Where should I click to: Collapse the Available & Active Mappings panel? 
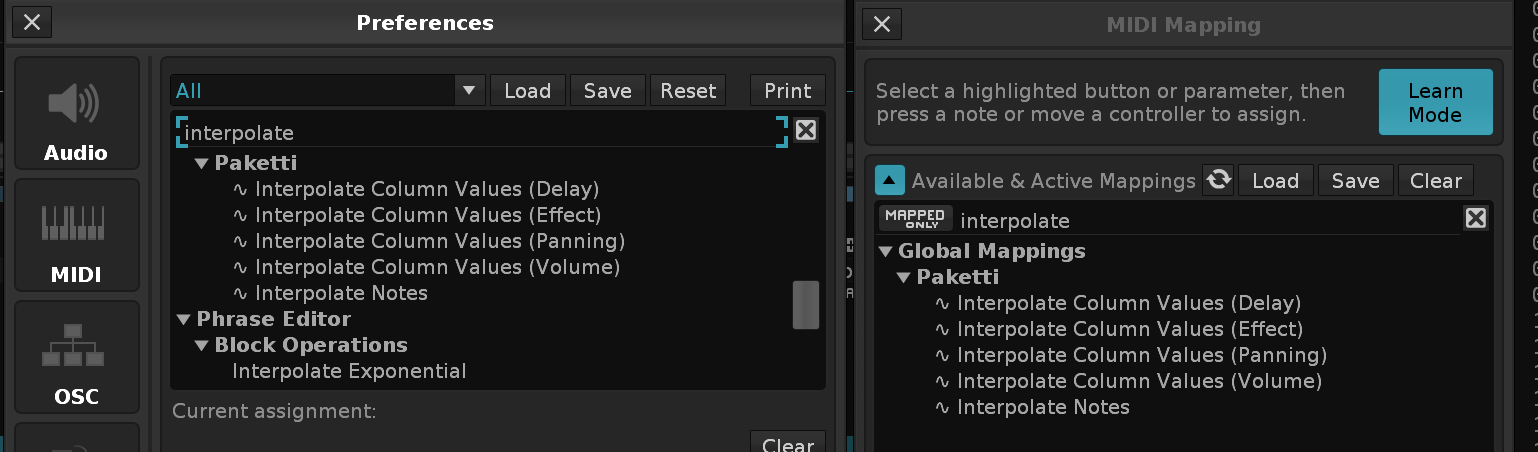[889, 180]
